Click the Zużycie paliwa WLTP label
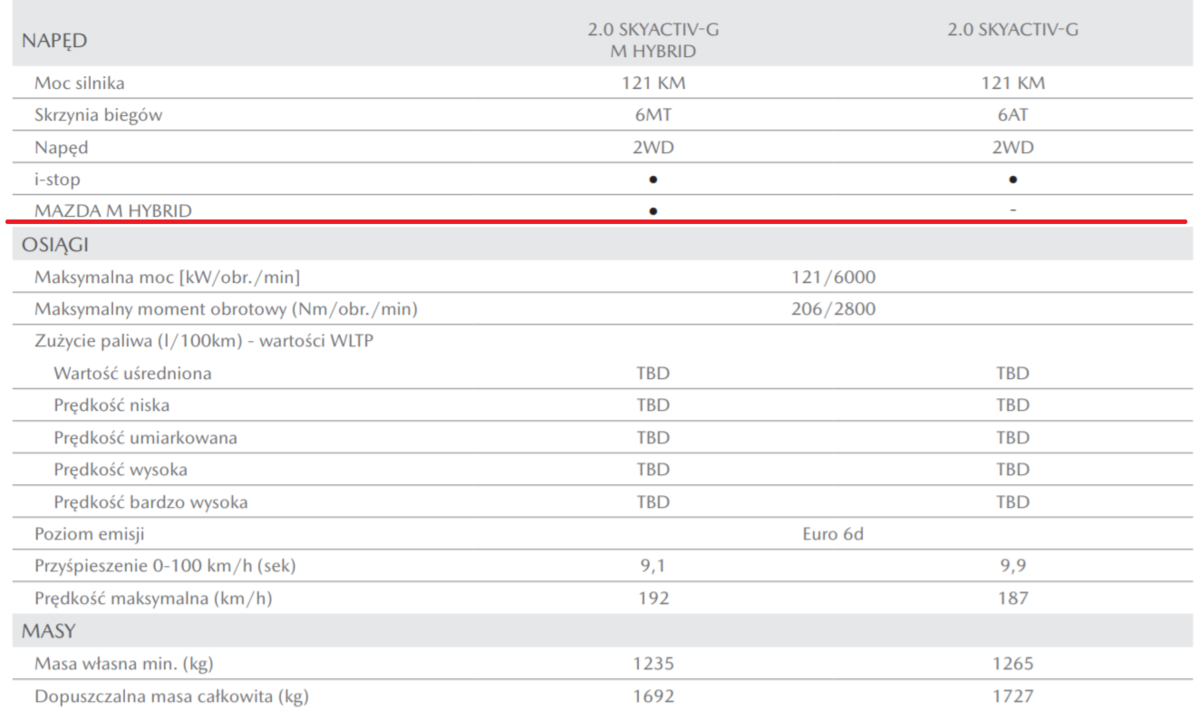The width and height of the screenshot is (1200, 711). click(204, 341)
